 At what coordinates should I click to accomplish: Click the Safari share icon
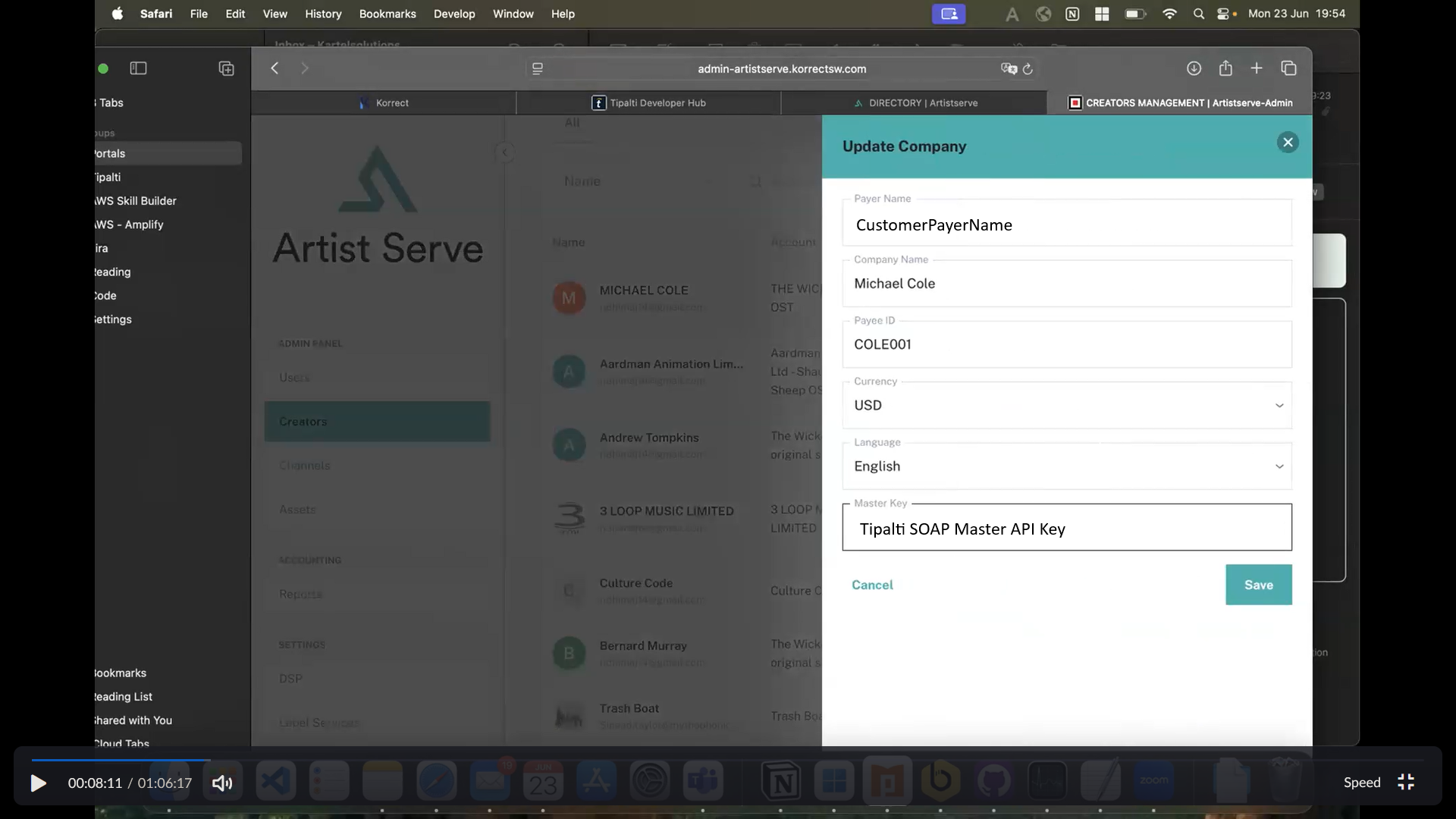pyautogui.click(x=1225, y=68)
